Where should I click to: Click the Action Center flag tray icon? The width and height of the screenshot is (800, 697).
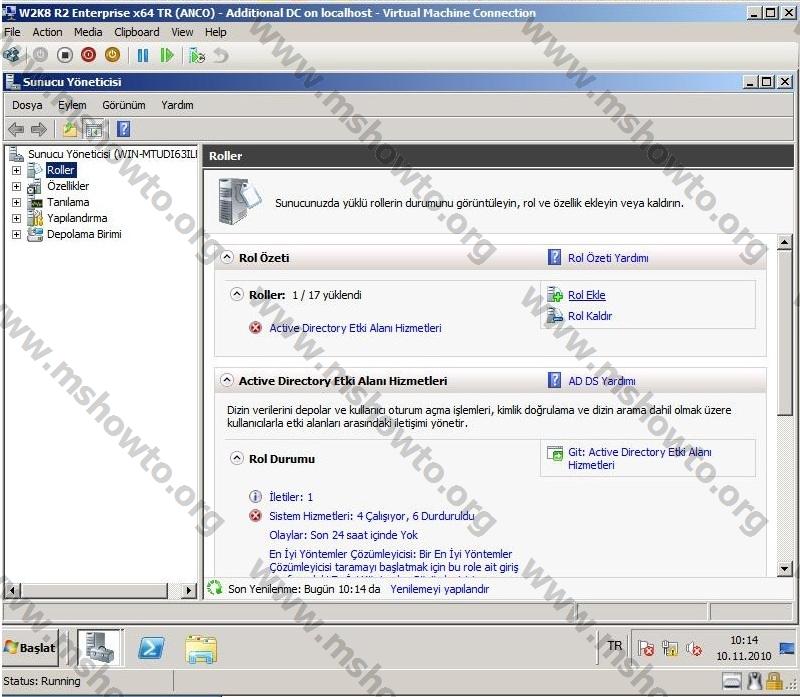point(646,649)
